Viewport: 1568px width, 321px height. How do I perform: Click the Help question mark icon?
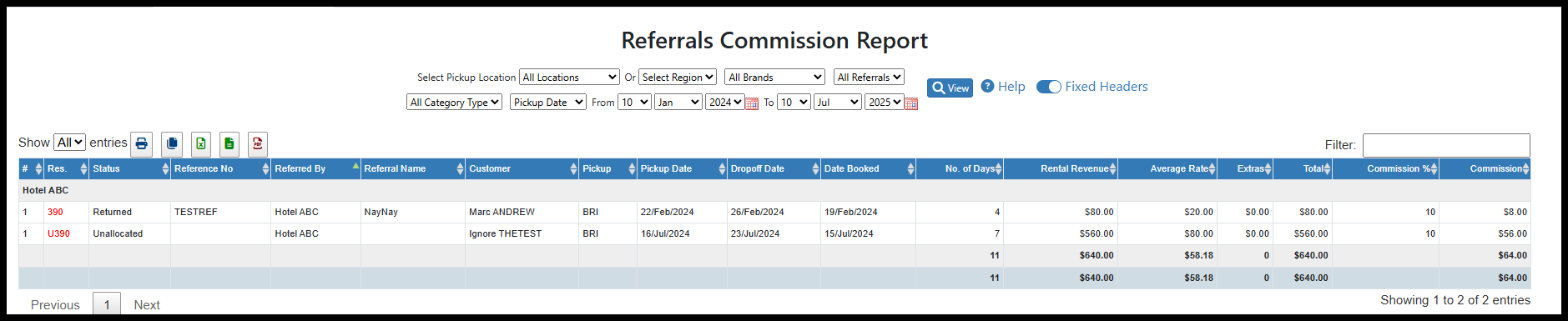987,86
